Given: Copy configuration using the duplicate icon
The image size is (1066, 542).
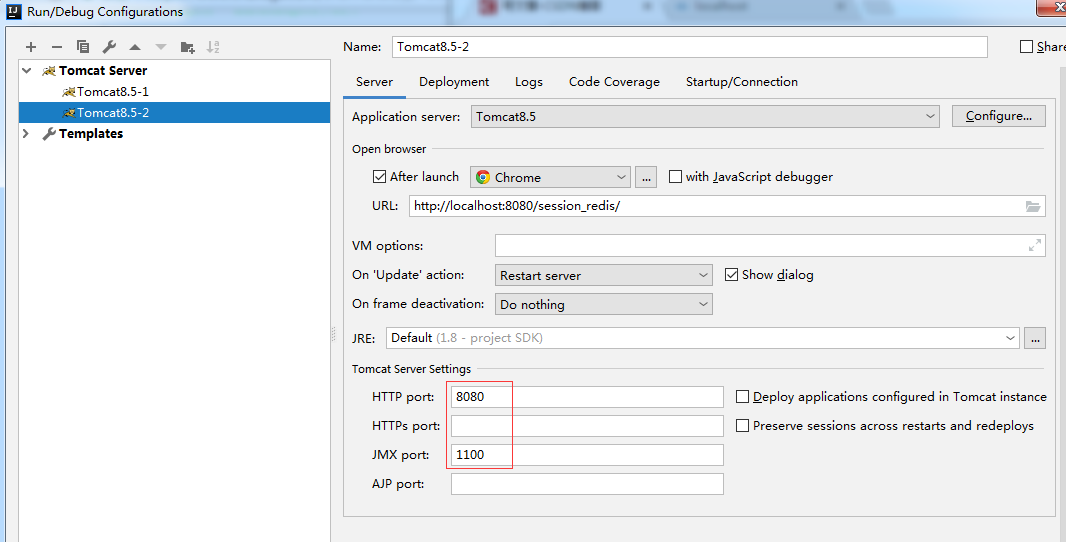Looking at the screenshot, I should pyautogui.click(x=83, y=47).
